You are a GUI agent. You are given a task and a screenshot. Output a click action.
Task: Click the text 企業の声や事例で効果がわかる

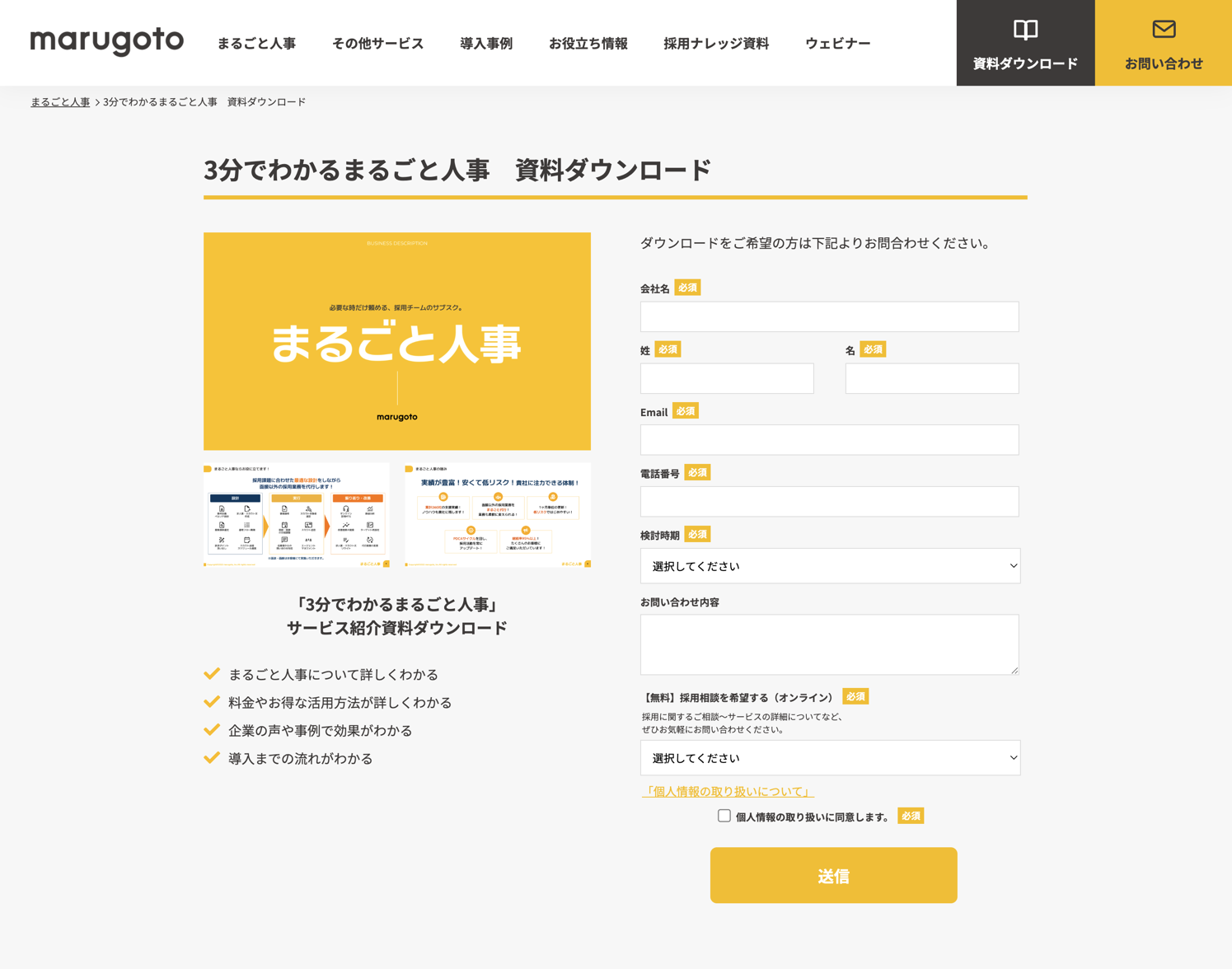[x=320, y=731]
